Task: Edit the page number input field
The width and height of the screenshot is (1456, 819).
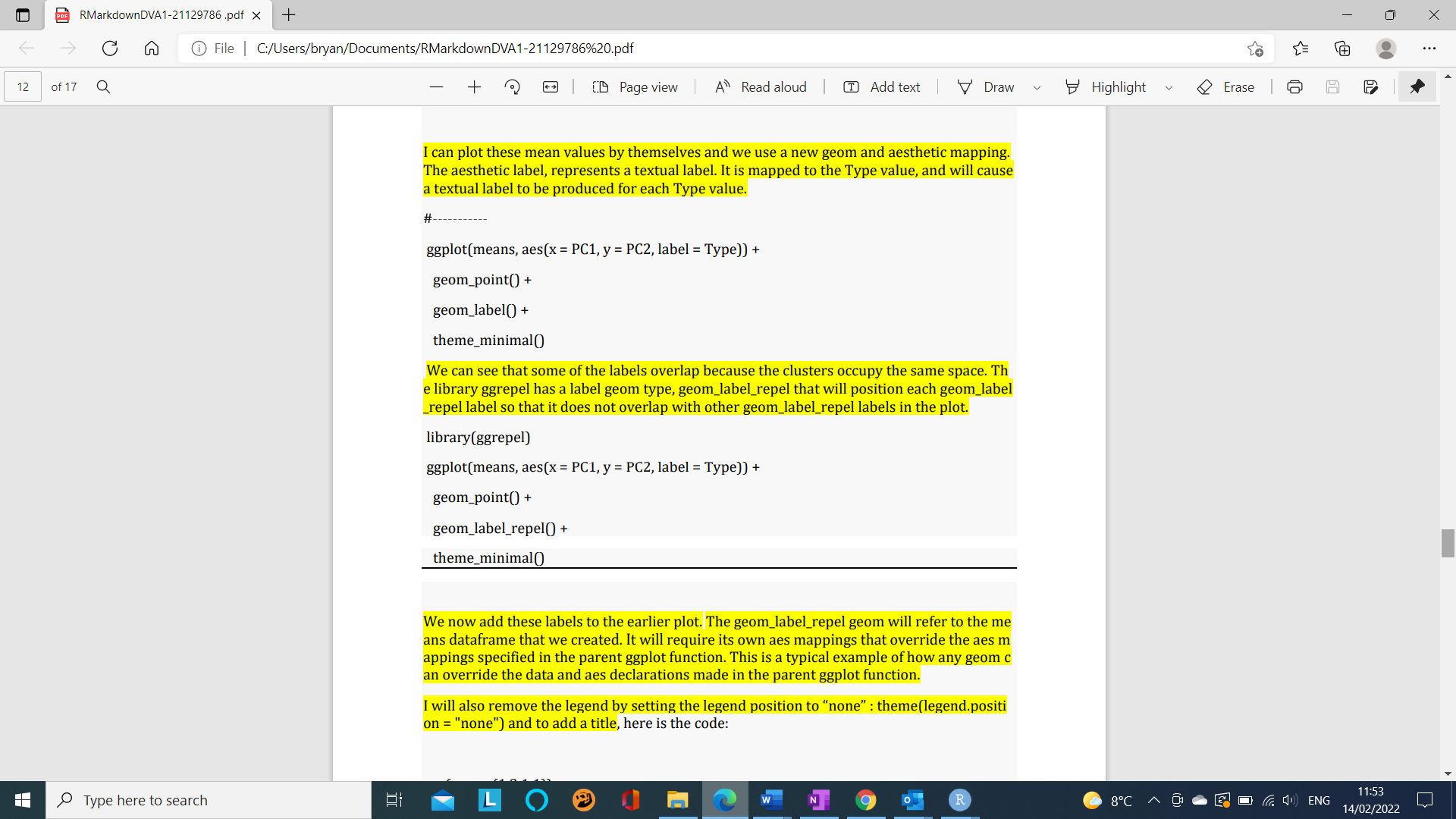Action: (x=23, y=86)
